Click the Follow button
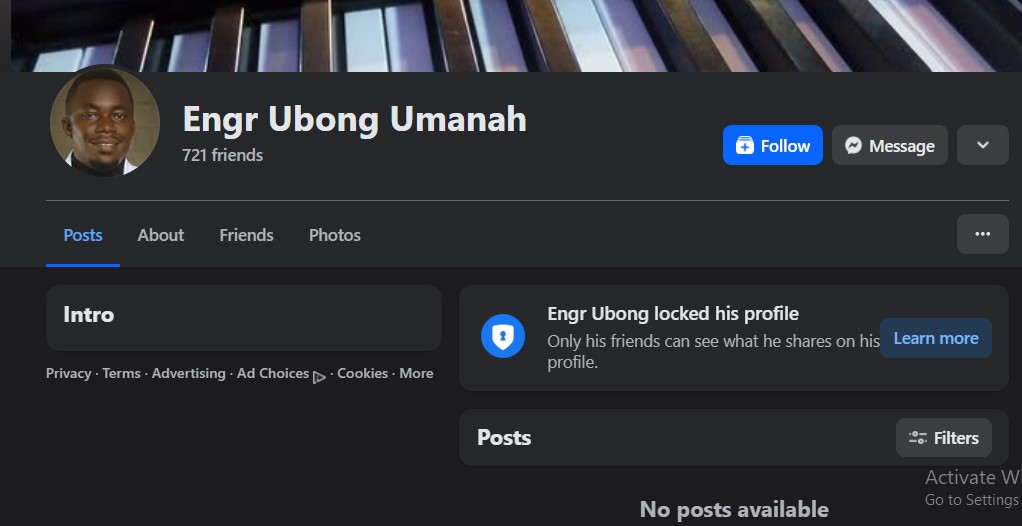1022x526 pixels. [x=772, y=145]
